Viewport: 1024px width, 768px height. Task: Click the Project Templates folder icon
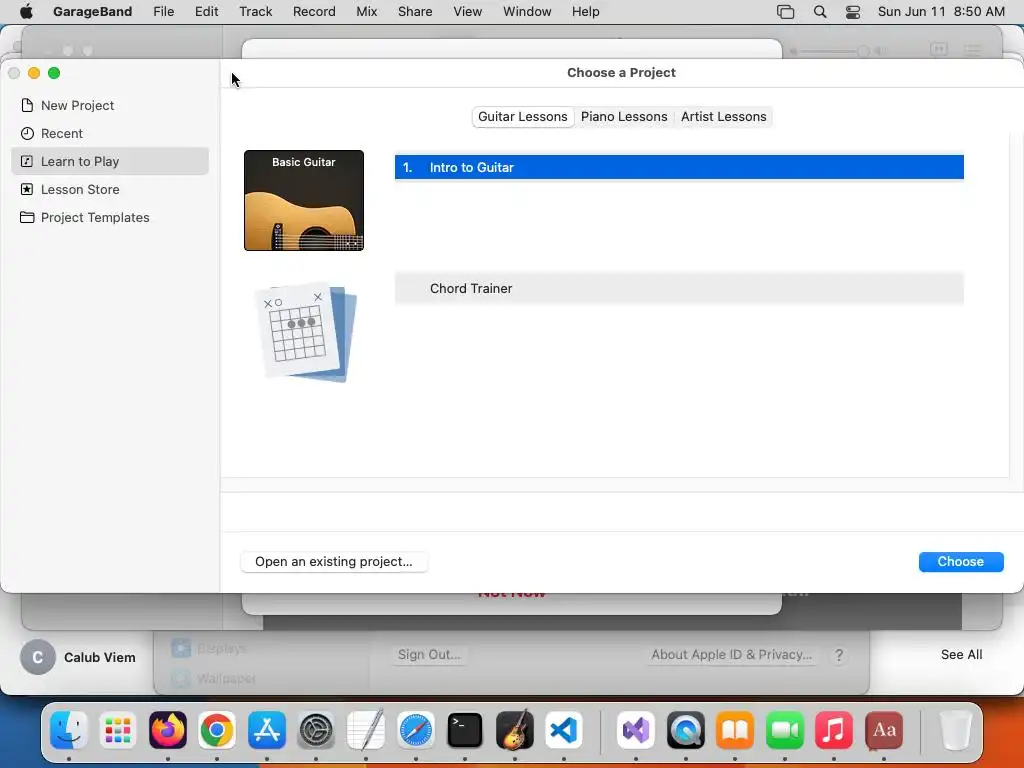[x=27, y=217]
